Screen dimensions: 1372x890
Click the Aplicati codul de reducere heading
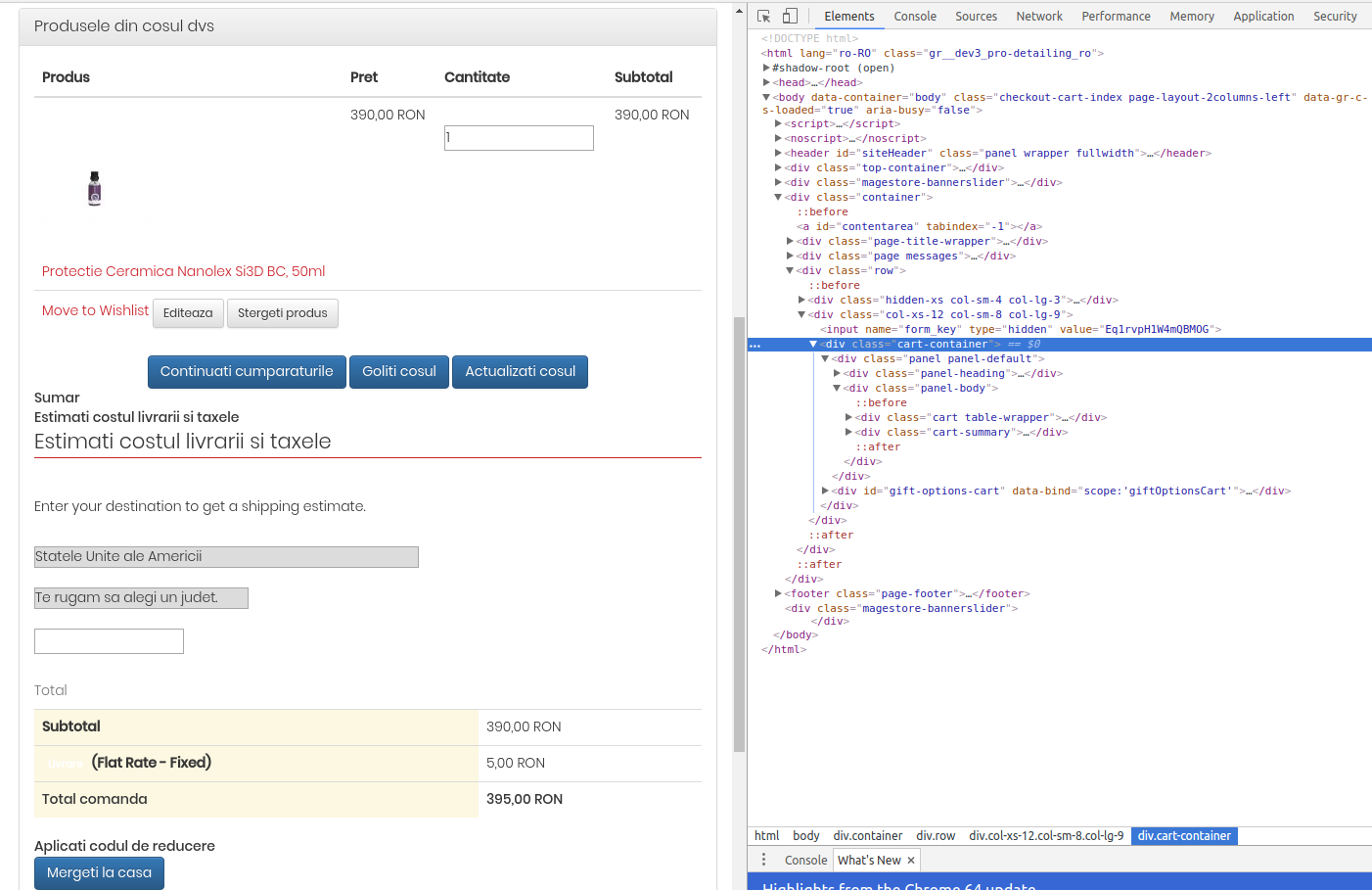click(x=124, y=846)
